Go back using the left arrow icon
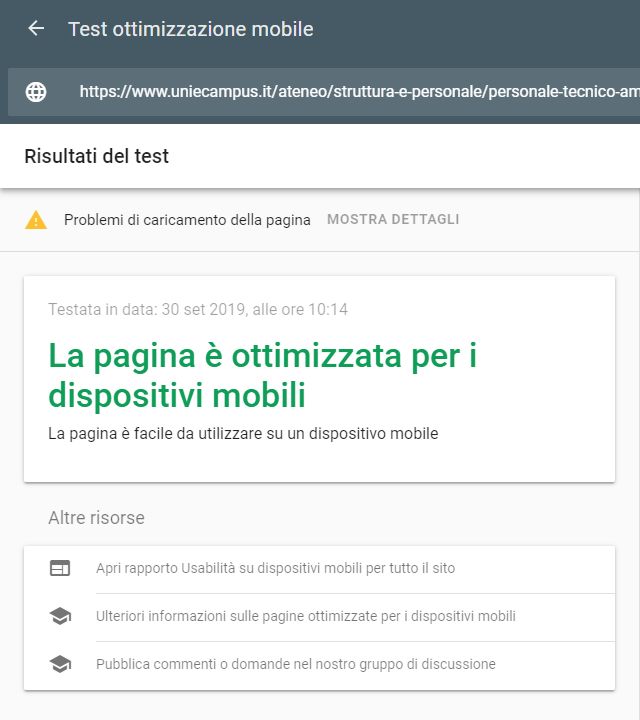 pyautogui.click(x=36, y=28)
